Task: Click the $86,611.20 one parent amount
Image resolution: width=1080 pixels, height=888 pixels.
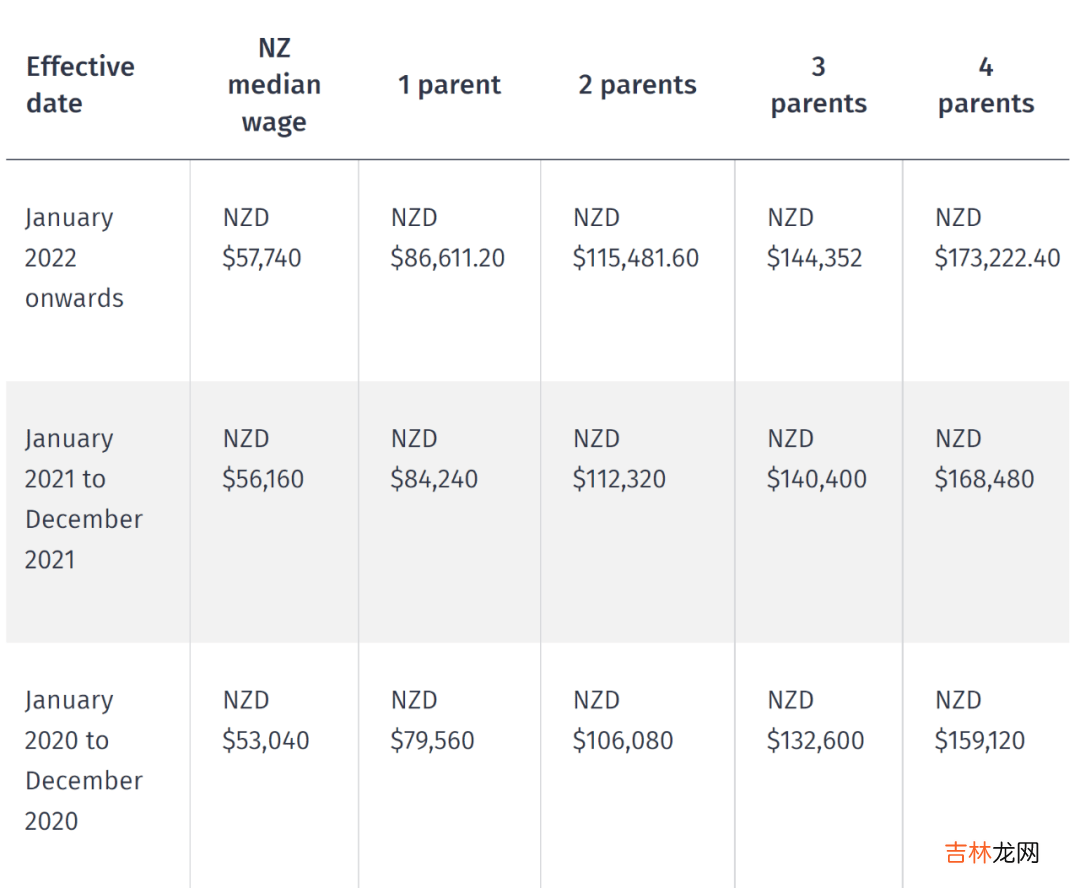Action: [447, 258]
